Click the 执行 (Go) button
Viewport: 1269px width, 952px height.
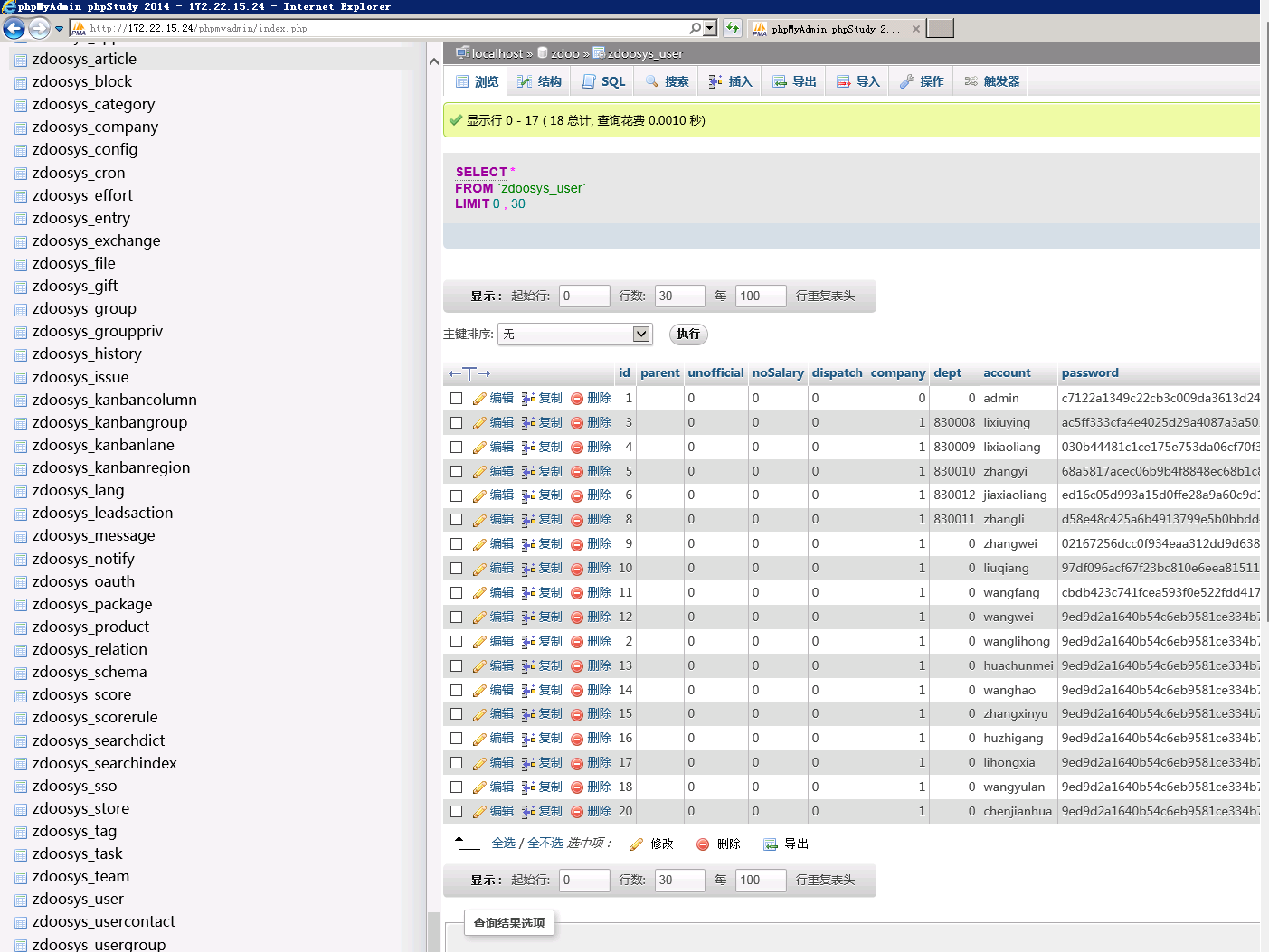pos(688,335)
